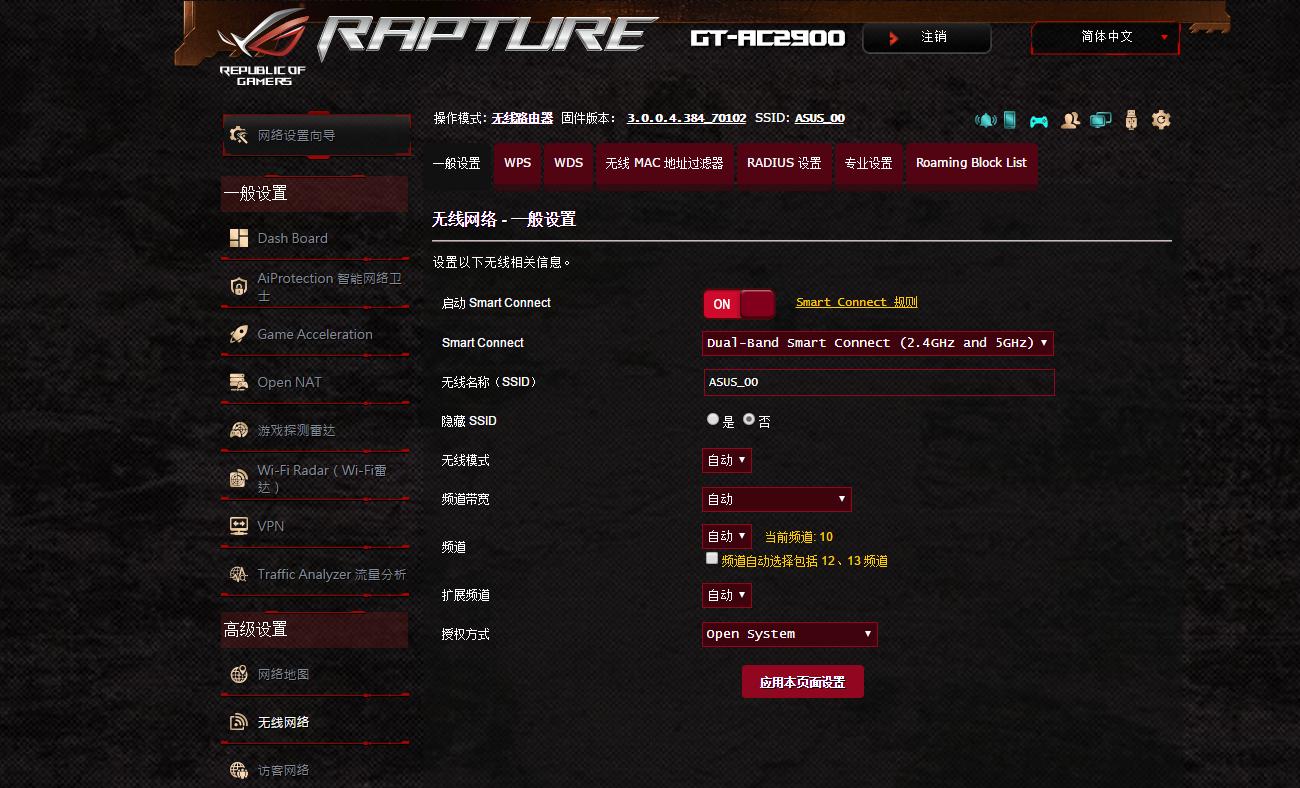The width and height of the screenshot is (1300, 788).
Task: Turn off the Smart Connect switch
Action: point(739,303)
